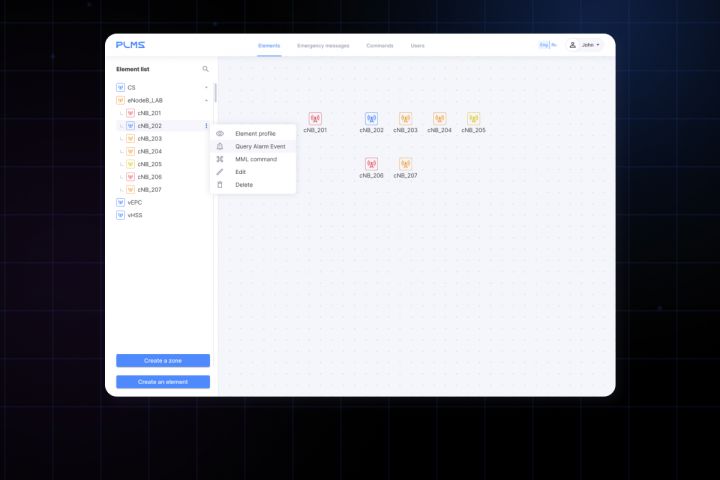
Task: Click eNB_203 antenna node on canvas
Action: pos(405,119)
